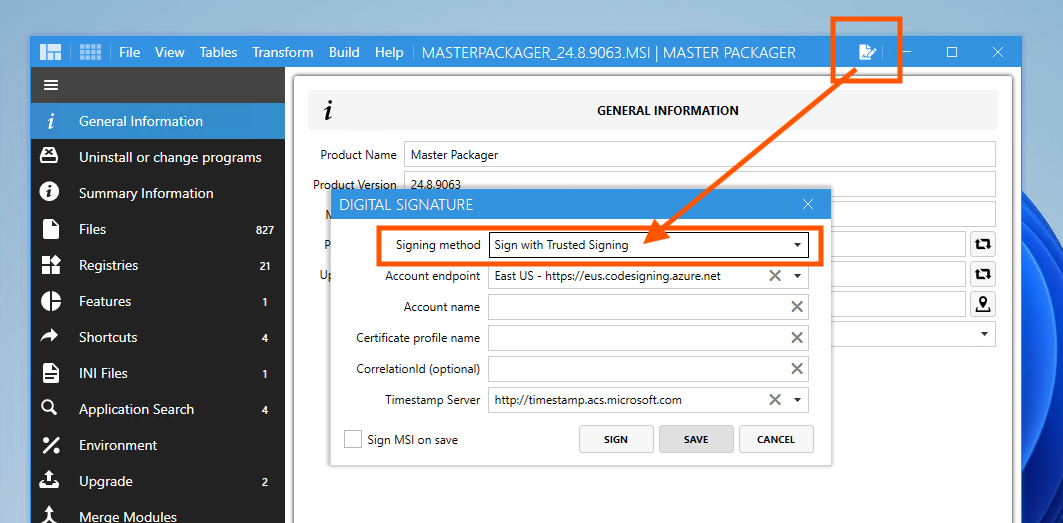Image resolution: width=1063 pixels, height=523 pixels.
Task: Close the Digital Signature dialog
Action: pyautogui.click(x=807, y=204)
